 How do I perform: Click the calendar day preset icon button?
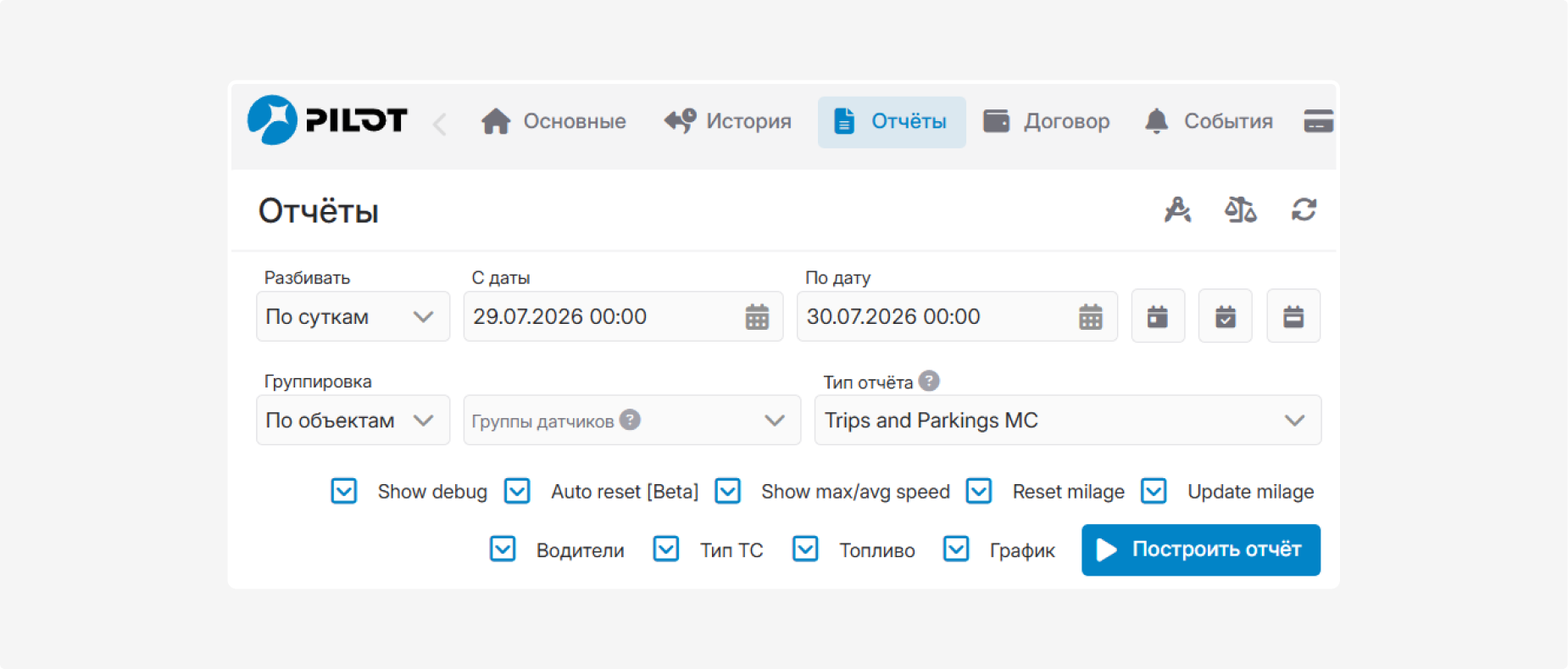1158,316
